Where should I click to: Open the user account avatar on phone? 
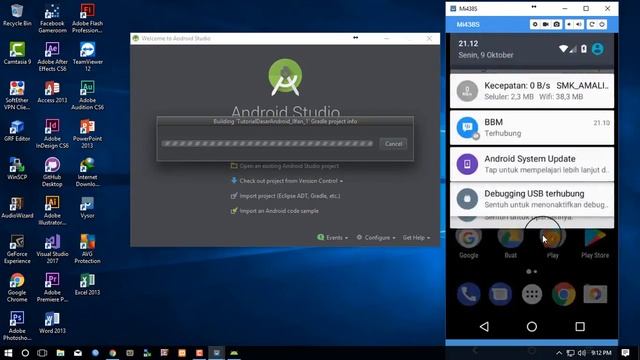coord(598,49)
